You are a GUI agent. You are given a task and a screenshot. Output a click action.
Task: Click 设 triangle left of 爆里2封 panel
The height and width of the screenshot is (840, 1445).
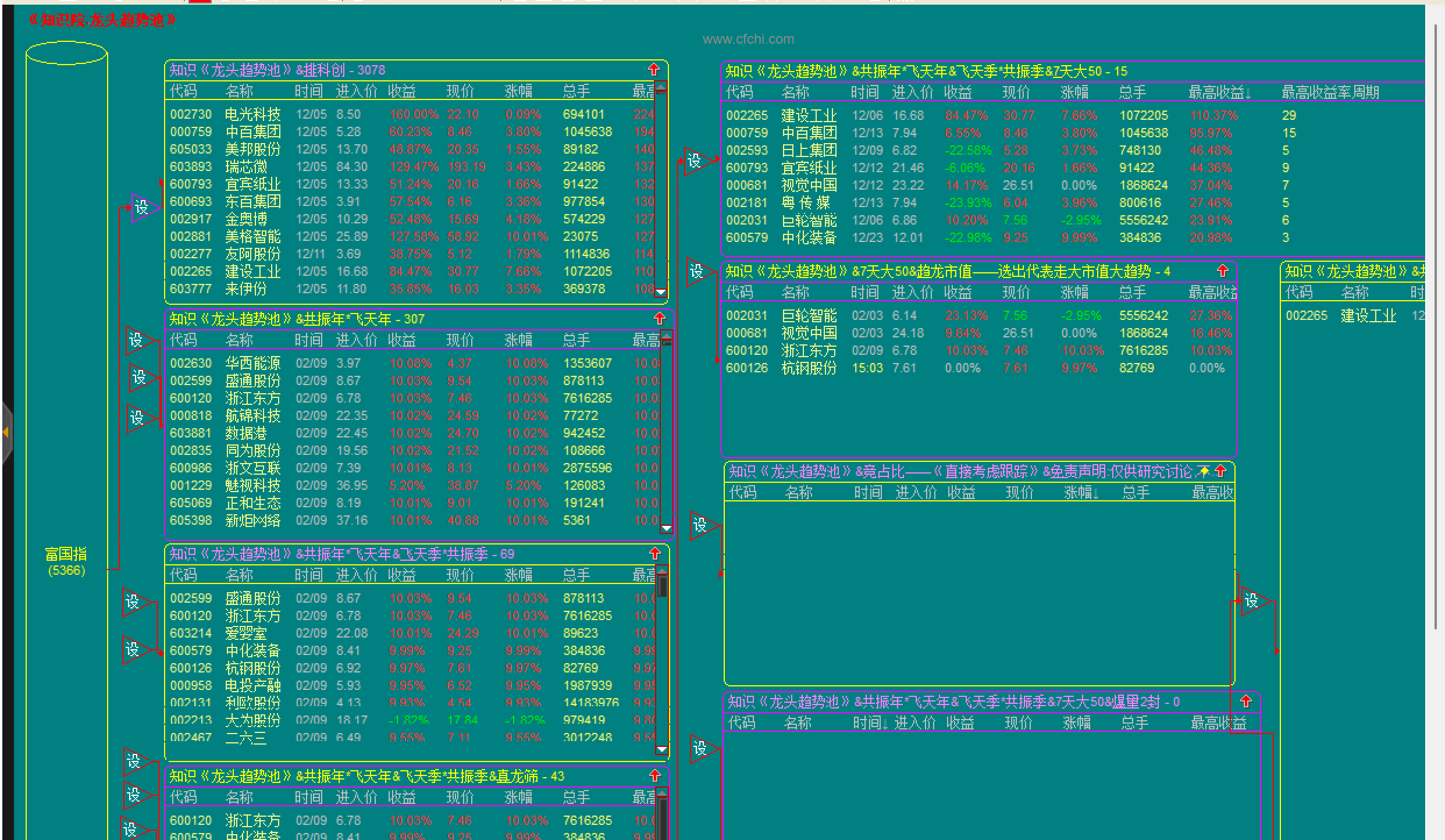click(x=701, y=749)
